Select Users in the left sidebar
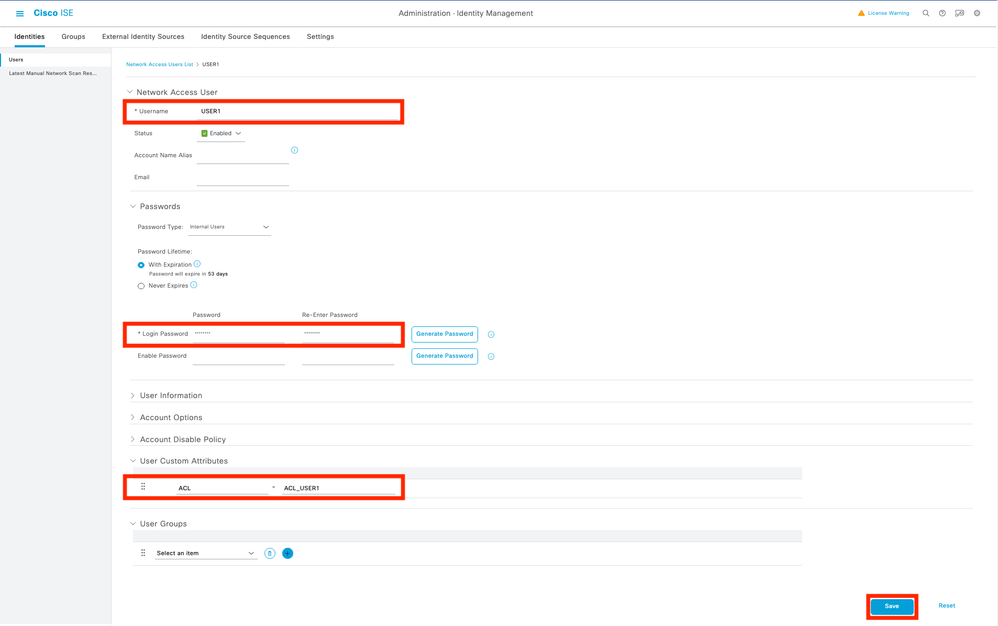The image size is (998, 626). (x=56, y=60)
